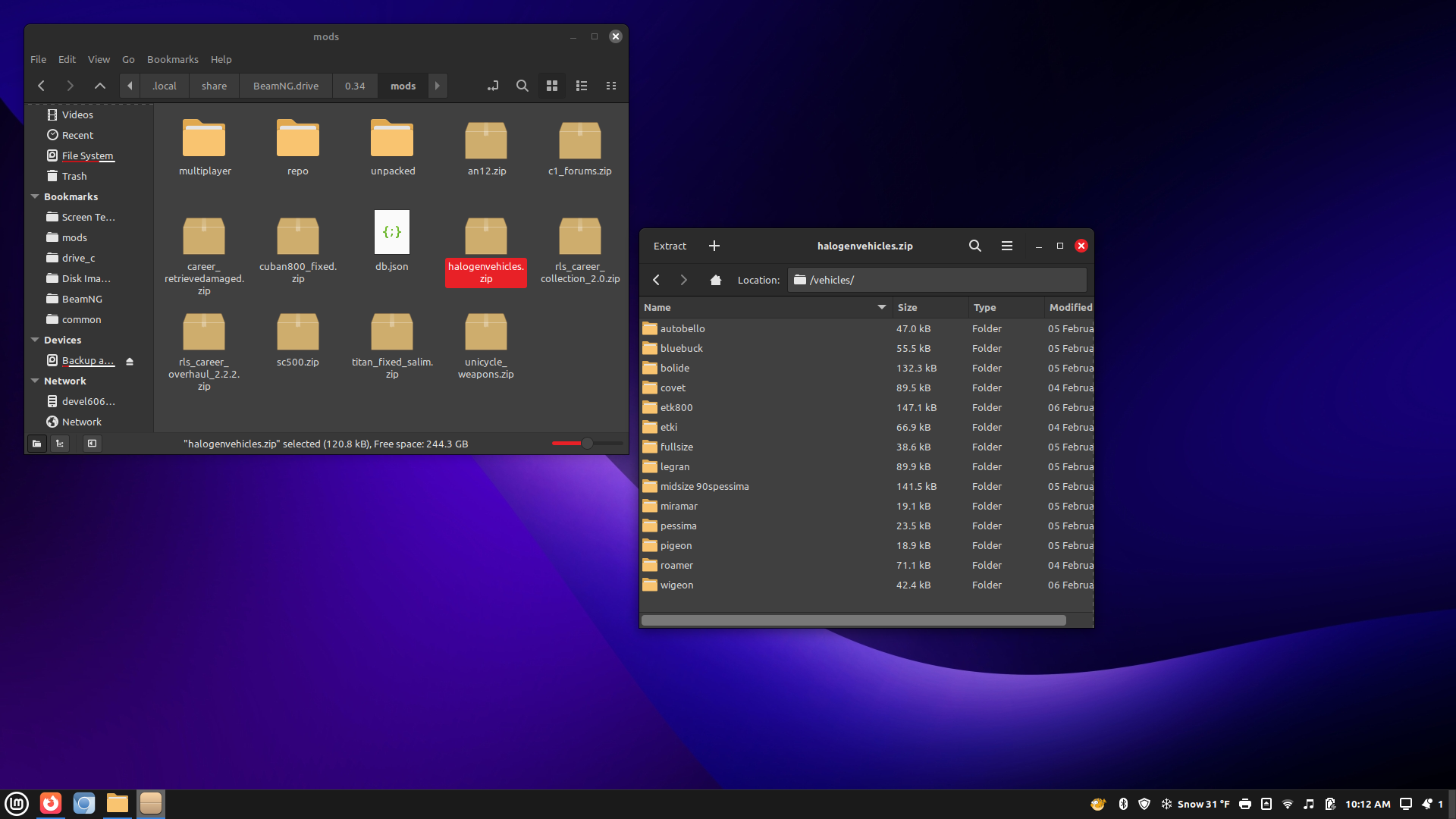This screenshot has height=819, width=1456.
Task: Collapse the Devices sidebar section
Action: [x=35, y=340]
